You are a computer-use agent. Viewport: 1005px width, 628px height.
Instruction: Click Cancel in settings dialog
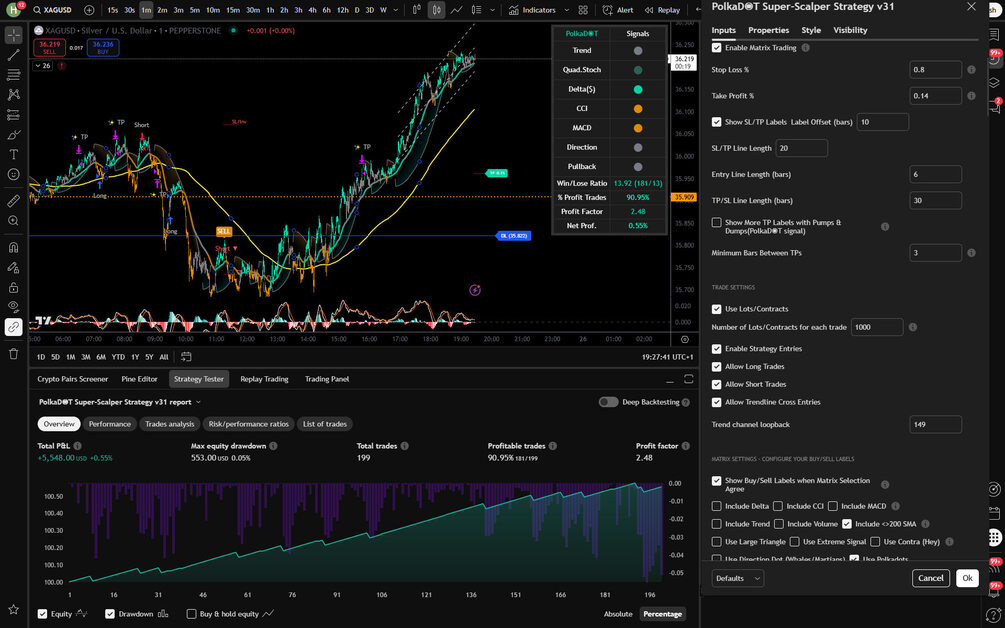[931, 578]
